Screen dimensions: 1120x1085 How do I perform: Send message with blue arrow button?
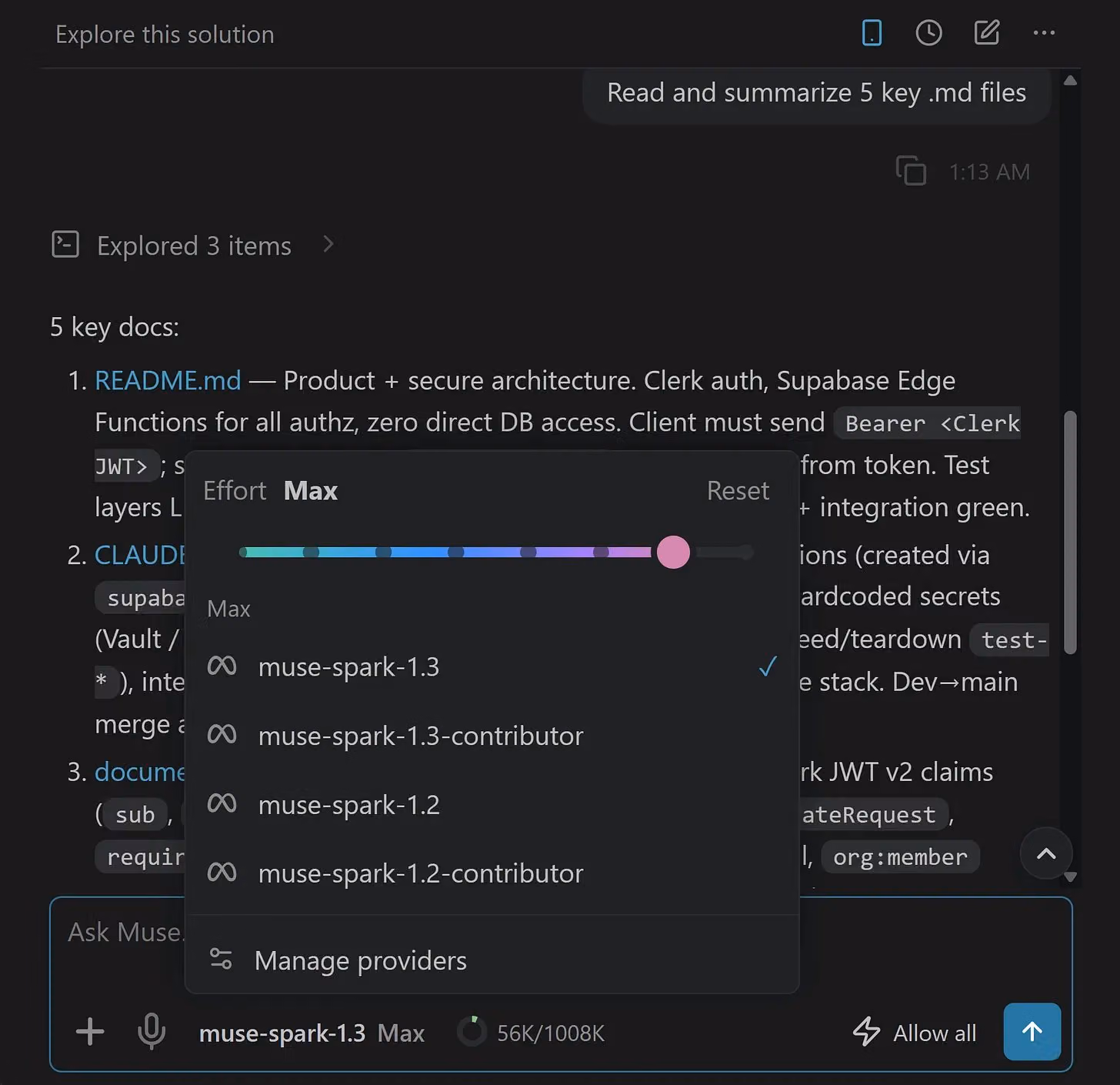point(1032,1031)
